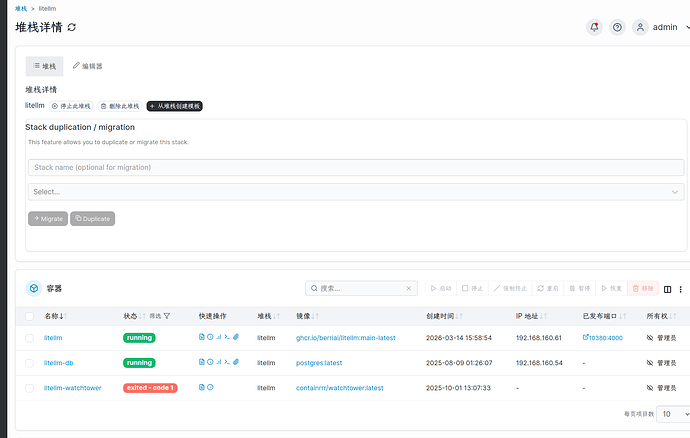Open logs icon for litellm-db container
The height and width of the screenshot is (438, 690).
202,362
